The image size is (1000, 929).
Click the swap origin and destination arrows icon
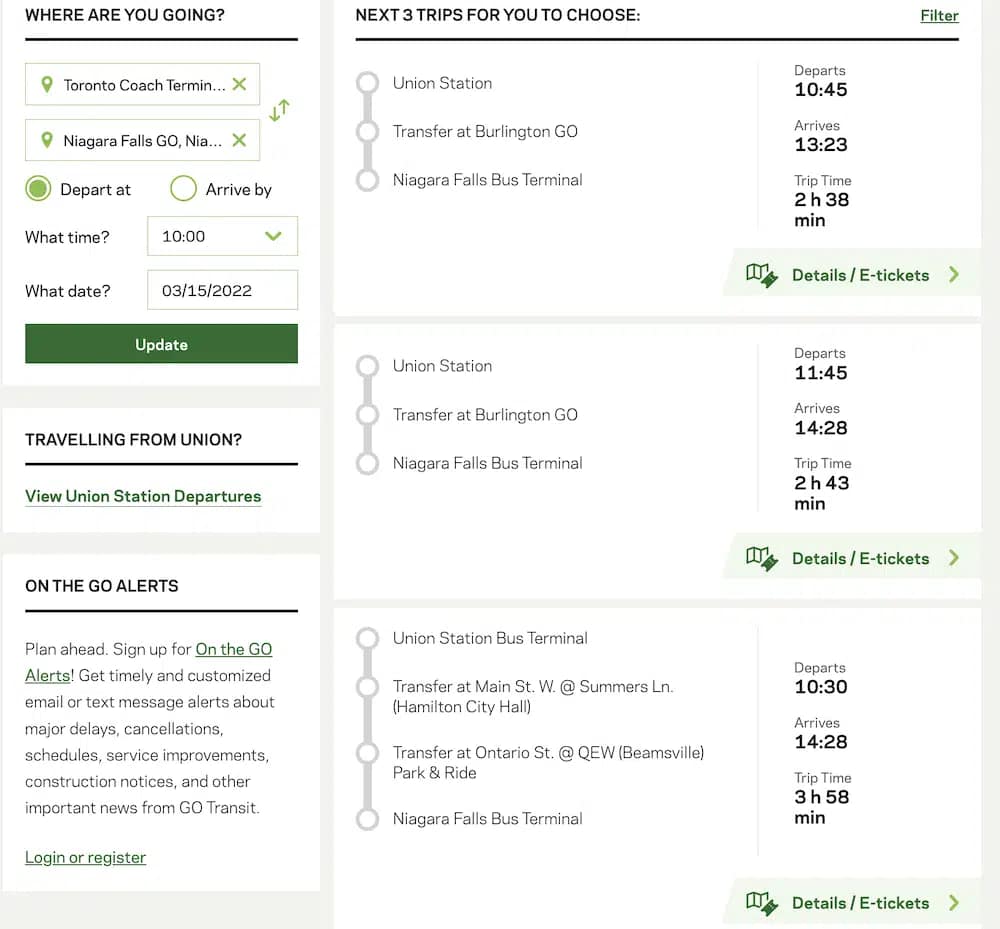[280, 111]
